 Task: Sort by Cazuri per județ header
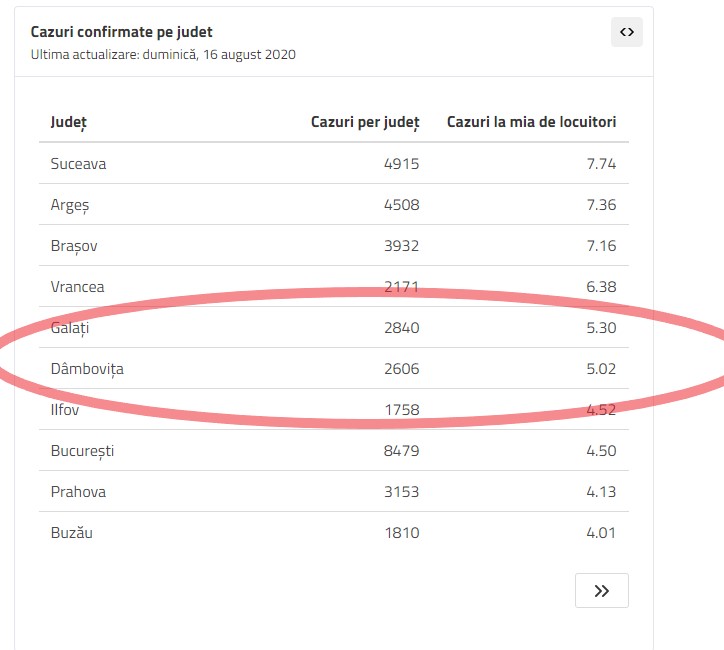(x=352, y=122)
